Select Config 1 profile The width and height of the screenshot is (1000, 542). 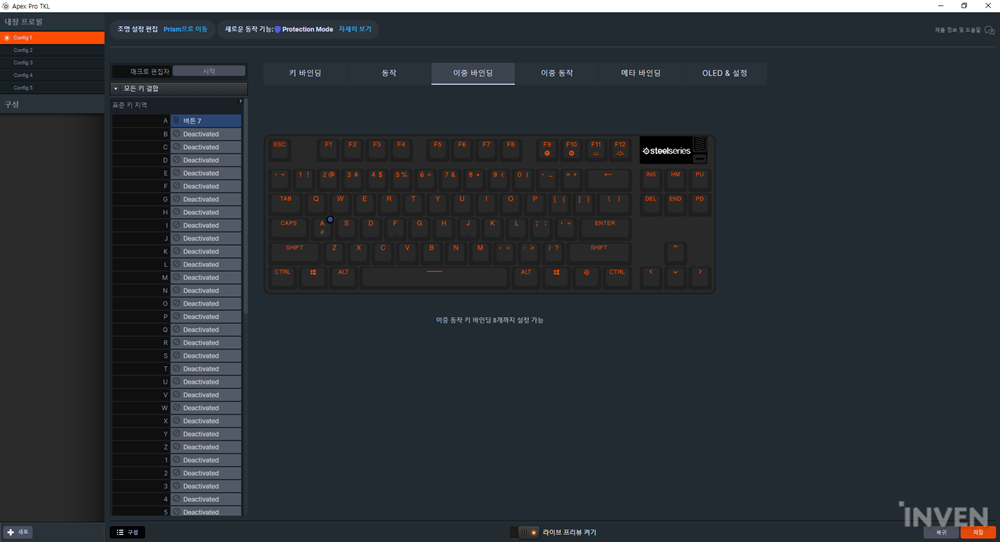pos(52,38)
